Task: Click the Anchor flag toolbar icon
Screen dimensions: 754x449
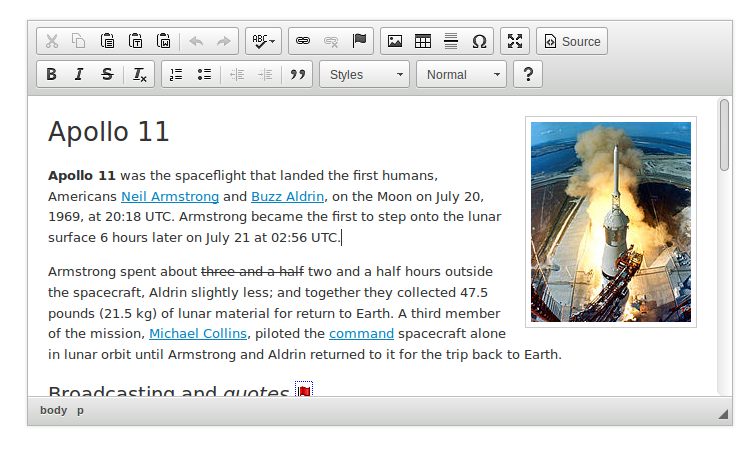Action: 359,41
